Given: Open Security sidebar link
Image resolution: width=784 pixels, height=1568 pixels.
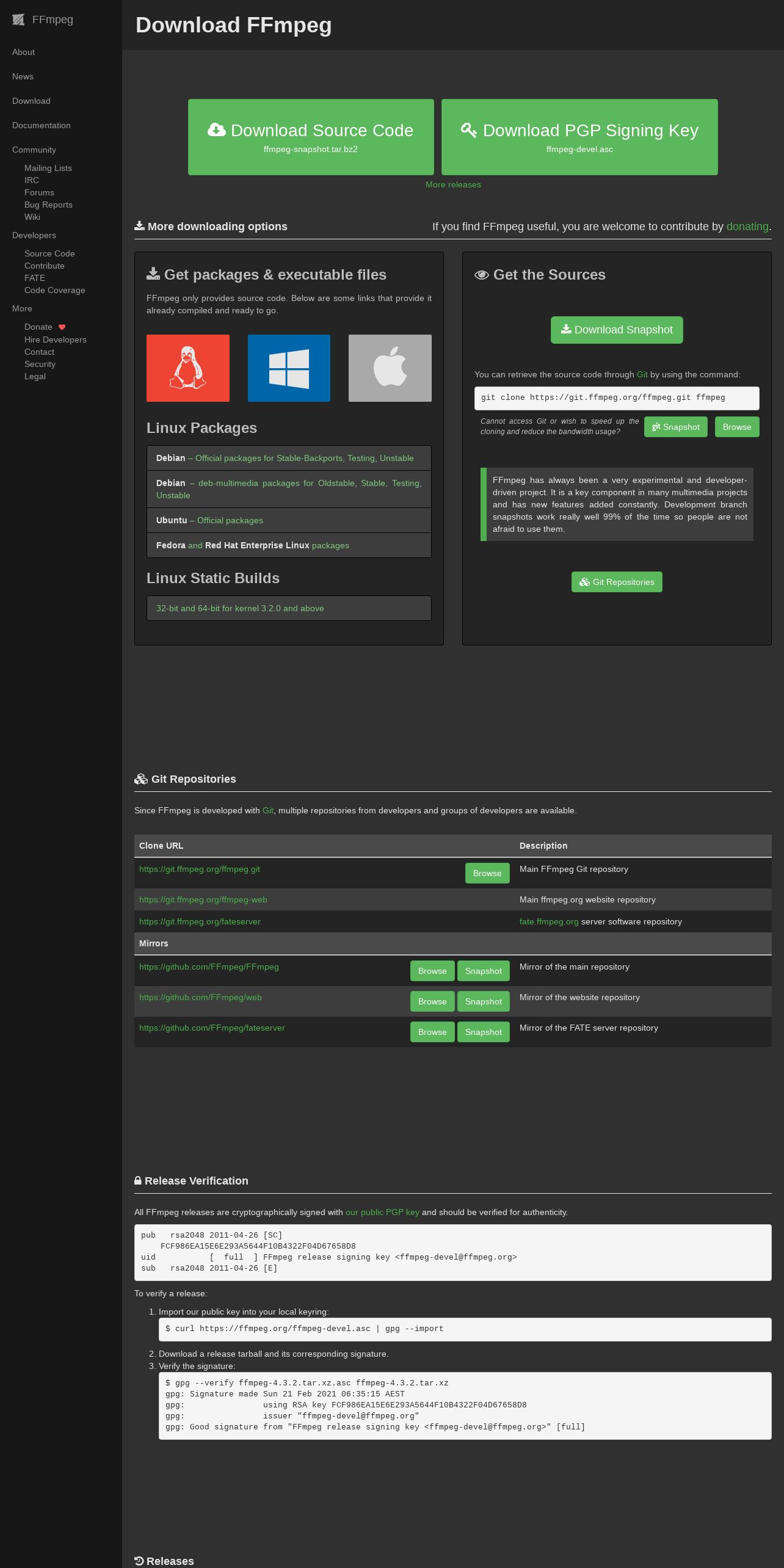Looking at the screenshot, I should tap(40, 364).
